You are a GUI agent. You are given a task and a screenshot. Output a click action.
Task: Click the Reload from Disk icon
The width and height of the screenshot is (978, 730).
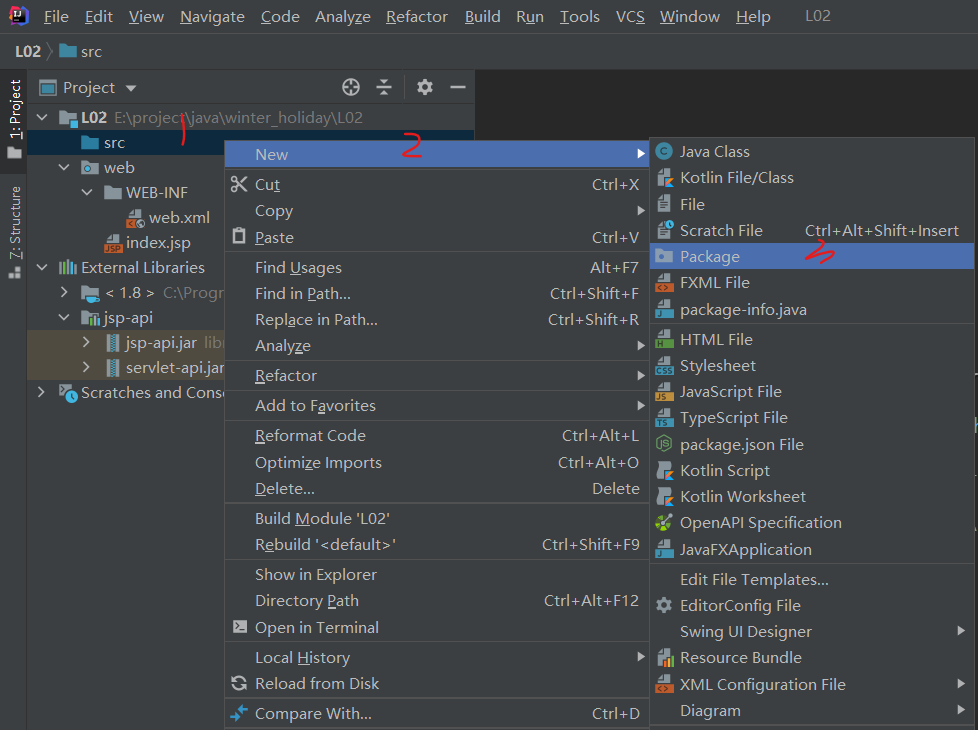click(x=239, y=683)
